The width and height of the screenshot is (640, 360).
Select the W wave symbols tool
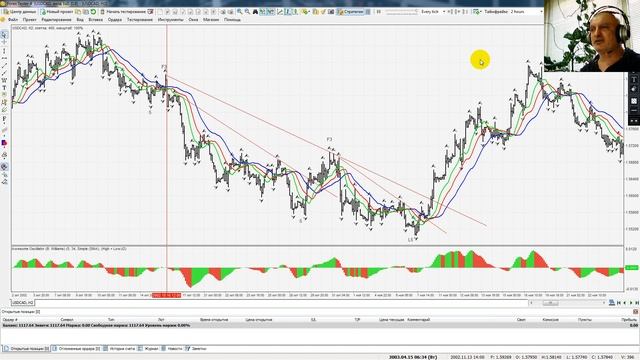[4, 80]
